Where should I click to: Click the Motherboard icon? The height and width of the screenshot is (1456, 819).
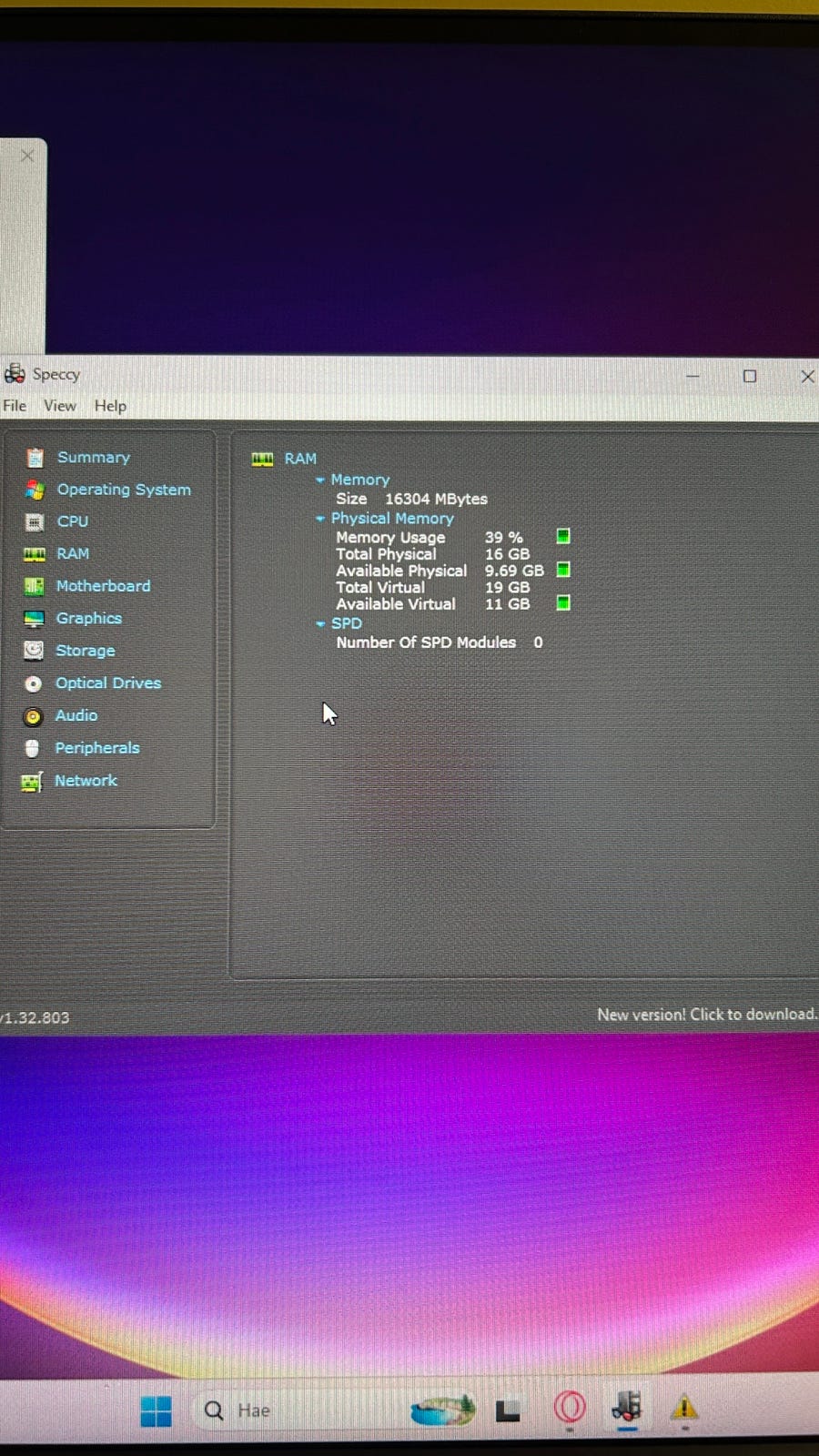[34, 586]
